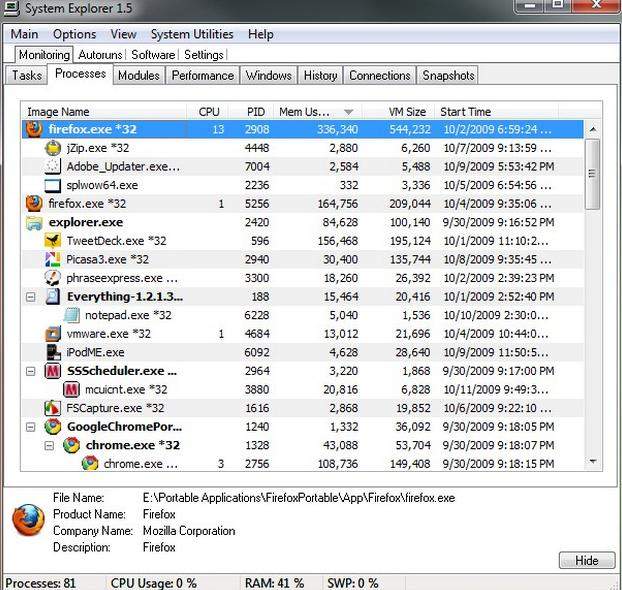This screenshot has height=590, width=622.
Task: Switch to the Tasks tab
Action: tap(27, 75)
